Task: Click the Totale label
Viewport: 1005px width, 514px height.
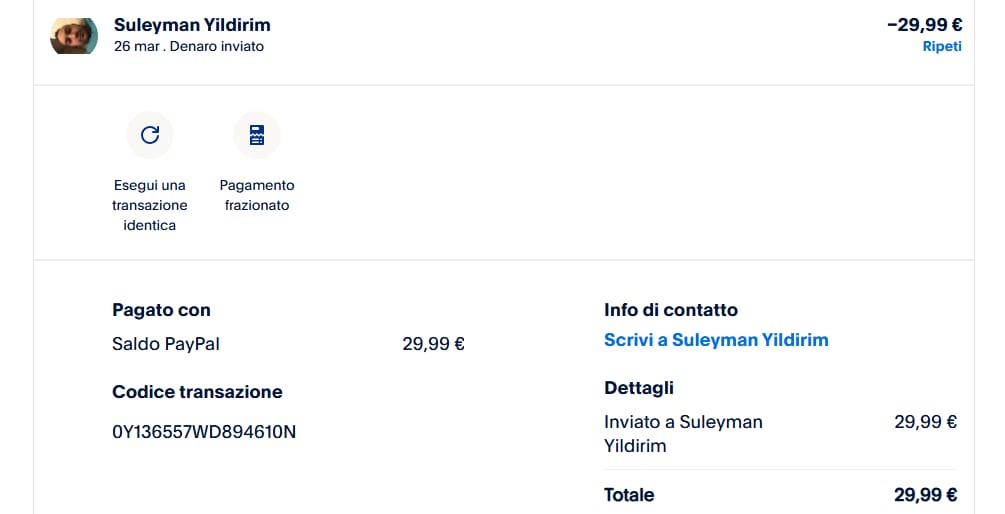Action: (629, 495)
